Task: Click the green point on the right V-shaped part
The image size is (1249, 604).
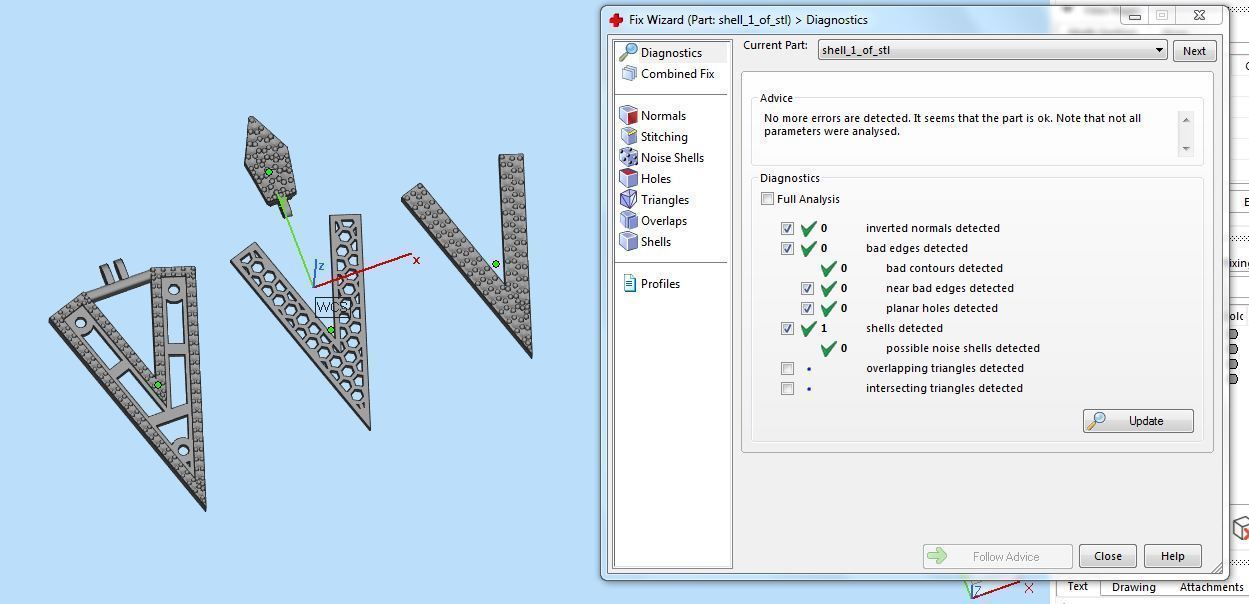Action: [496, 264]
